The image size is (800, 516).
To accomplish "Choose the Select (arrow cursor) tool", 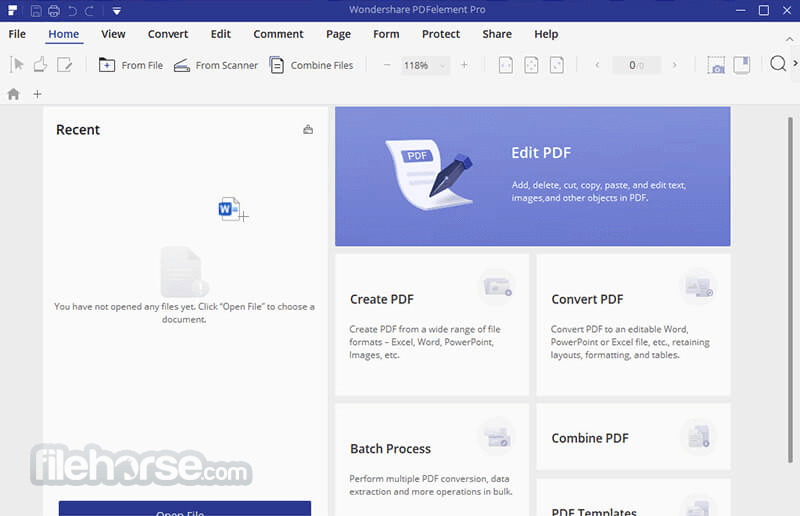I will coord(17,65).
